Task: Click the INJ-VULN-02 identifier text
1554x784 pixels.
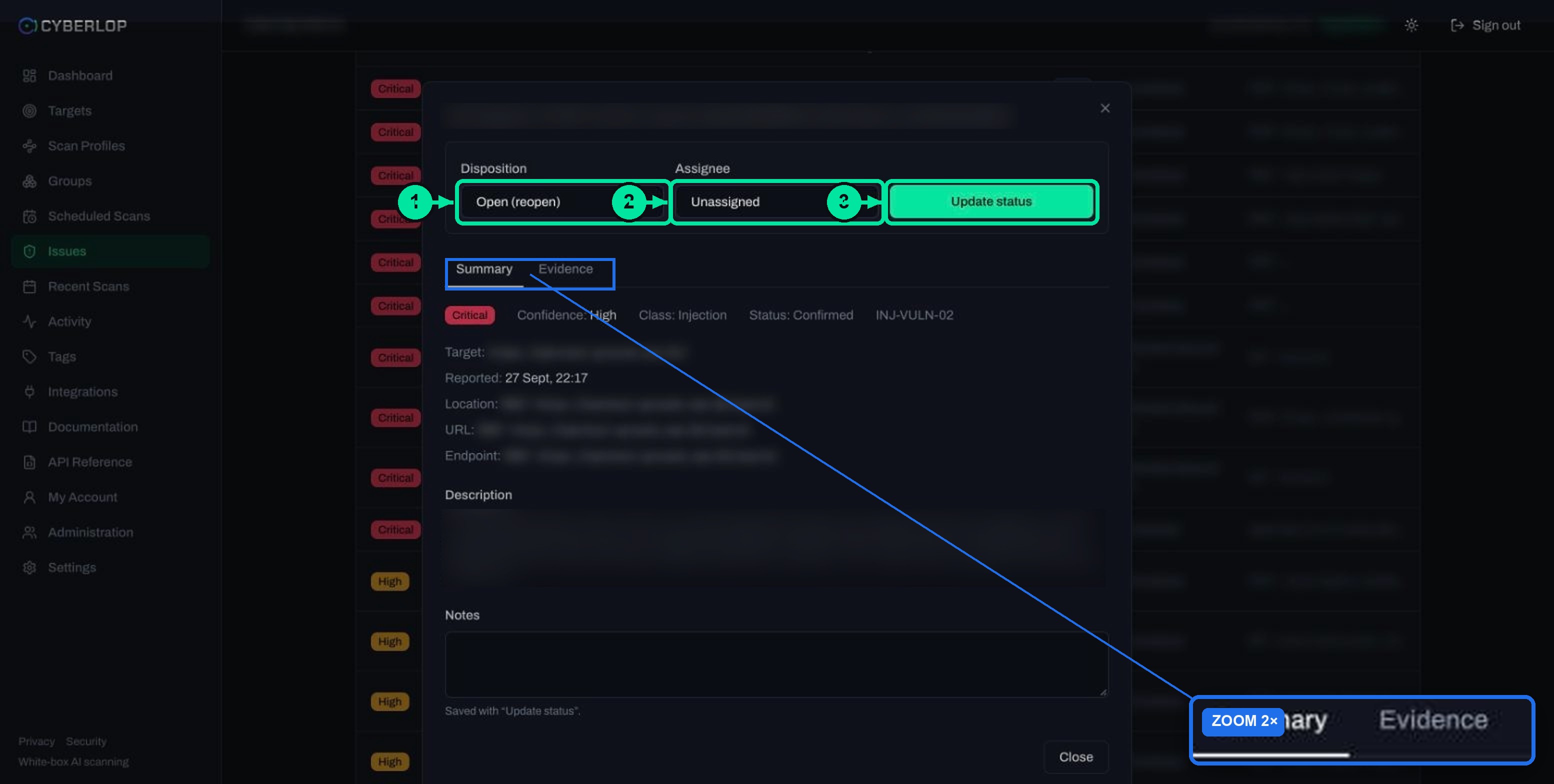Action: pos(914,315)
